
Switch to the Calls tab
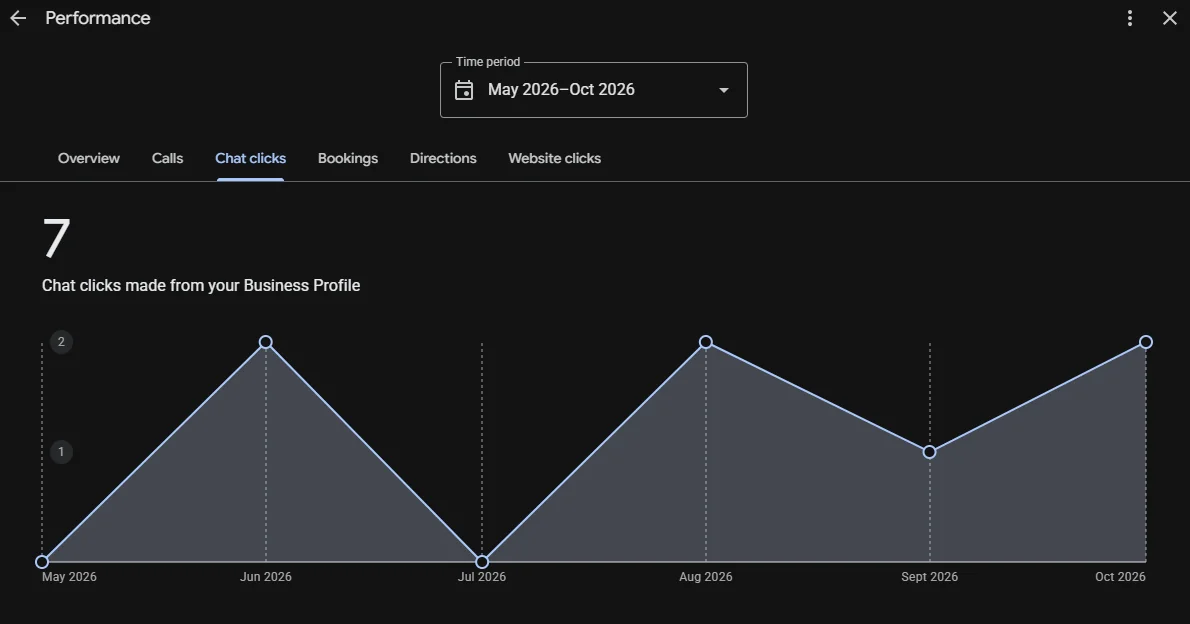pos(167,158)
